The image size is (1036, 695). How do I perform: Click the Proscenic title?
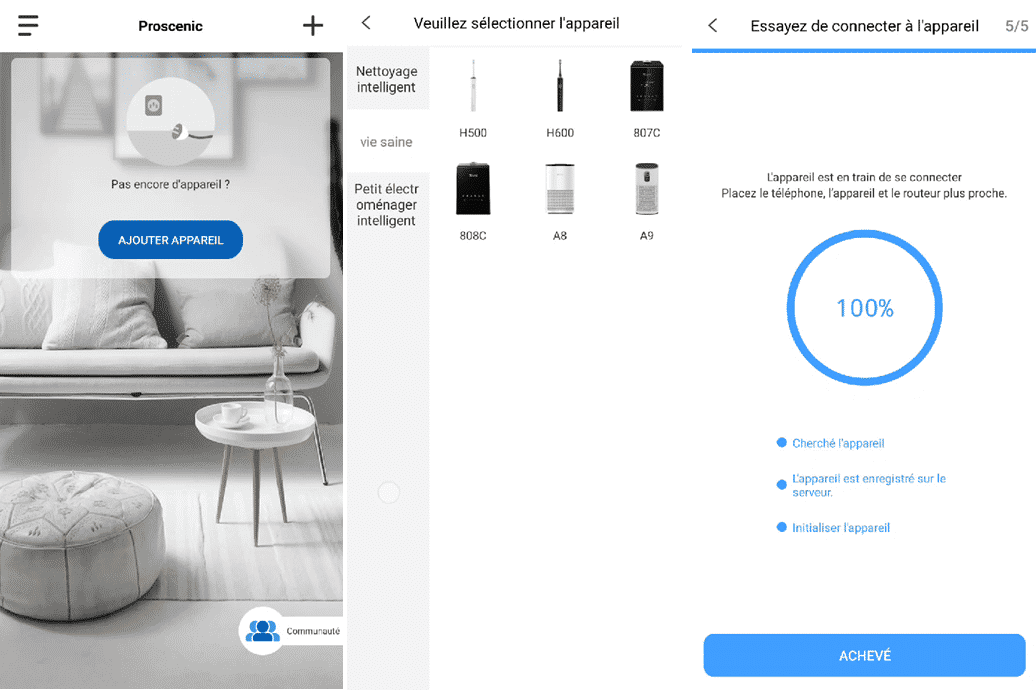[170, 26]
